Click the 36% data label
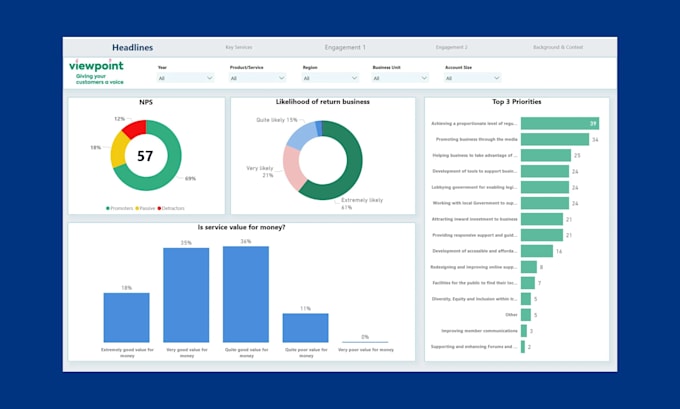Screen dimensions: 680x409 point(246,241)
